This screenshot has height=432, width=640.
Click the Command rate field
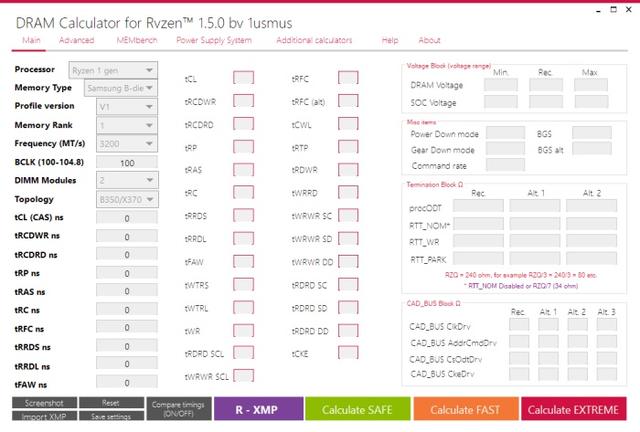505,165
